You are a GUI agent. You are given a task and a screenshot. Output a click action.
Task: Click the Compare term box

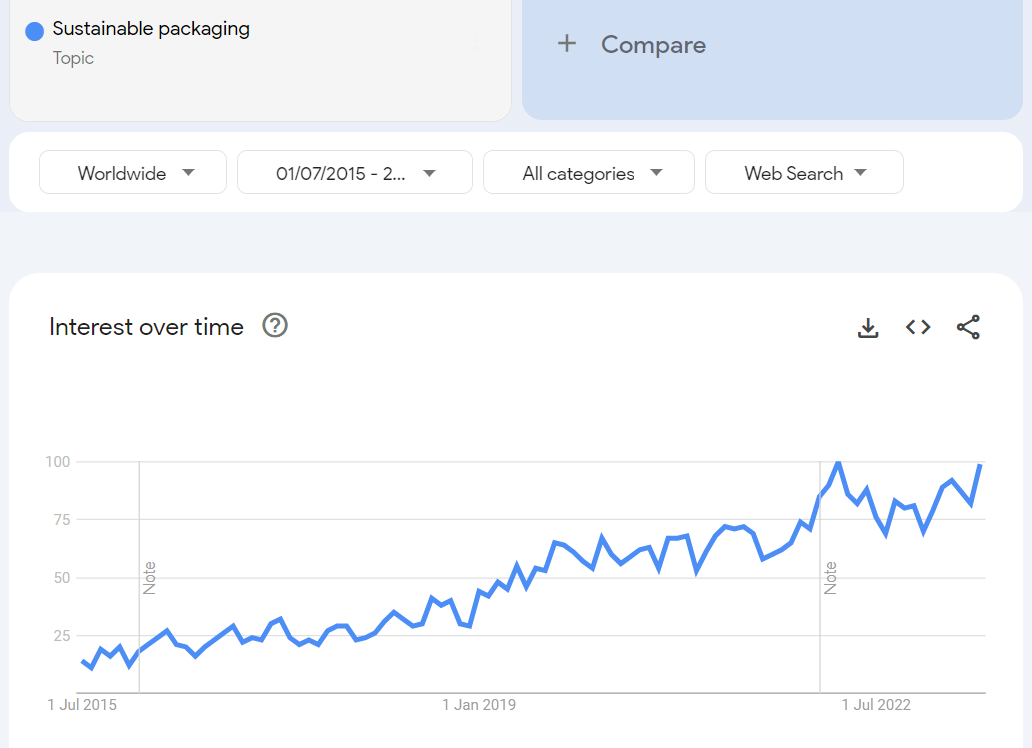click(772, 59)
